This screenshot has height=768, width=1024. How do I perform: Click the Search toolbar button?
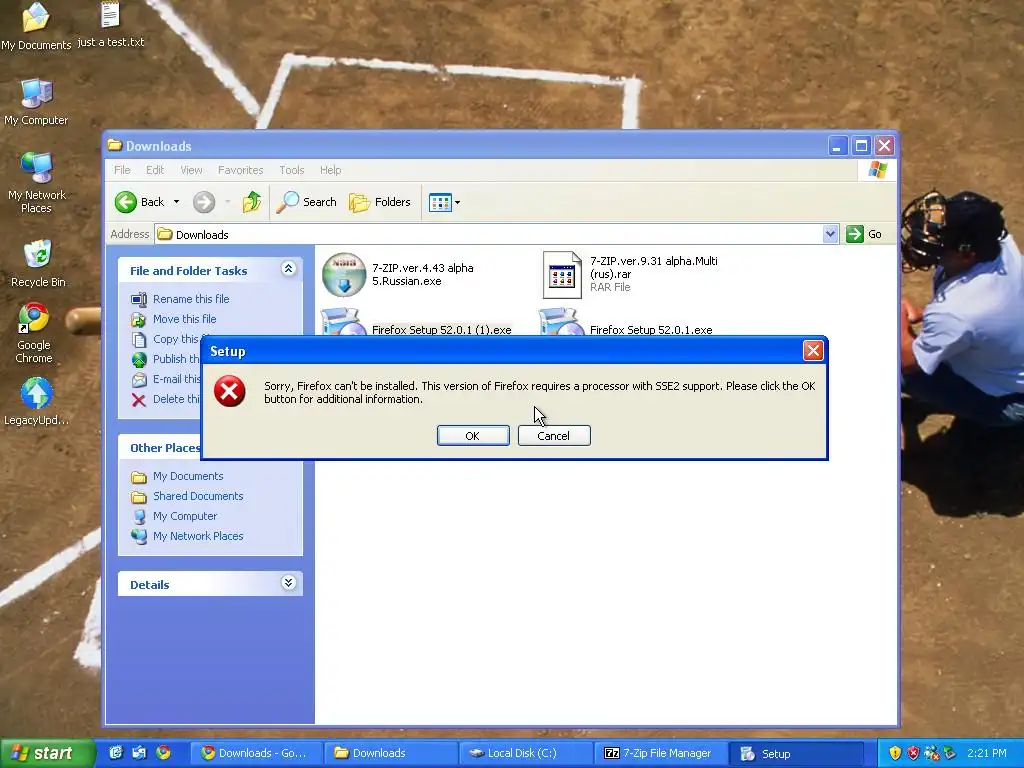pos(306,202)
